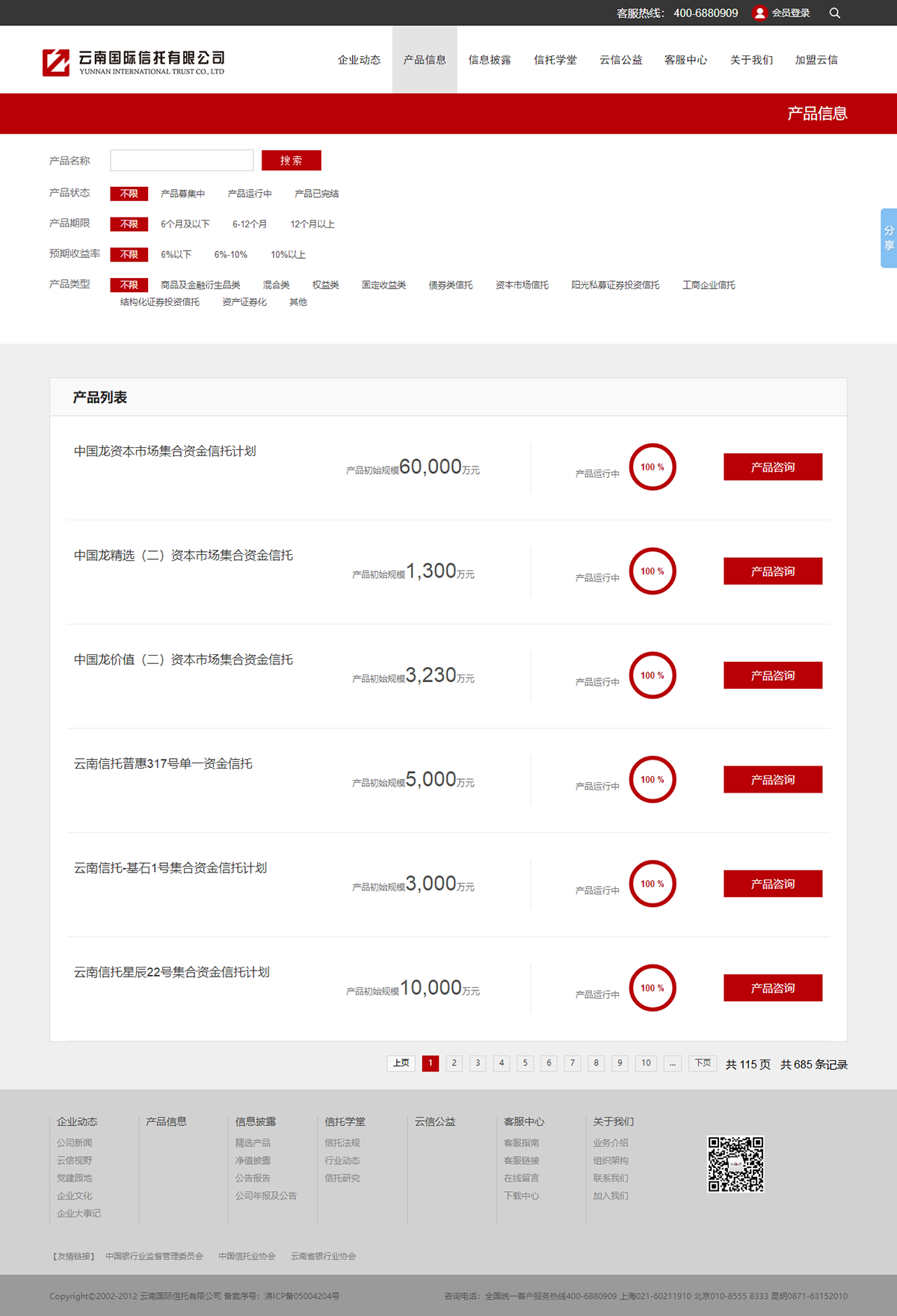Image resolution: width=897 pixels, height=1316 pixels.
Task: Click the 产品名称 search input field
Action: (x=182, y=161)
